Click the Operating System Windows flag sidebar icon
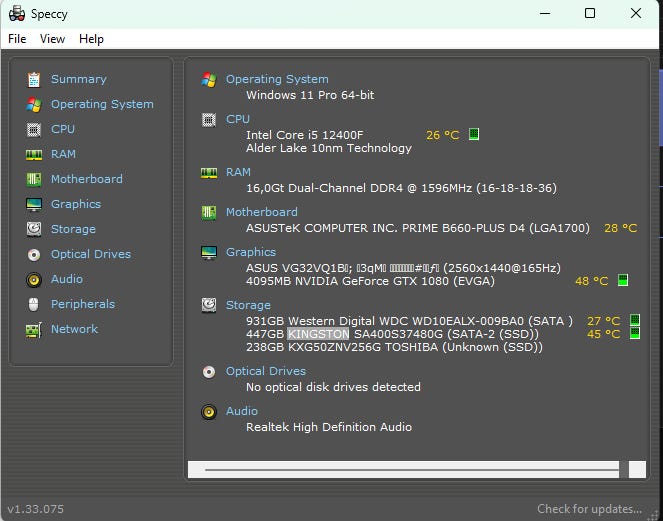 34,104
